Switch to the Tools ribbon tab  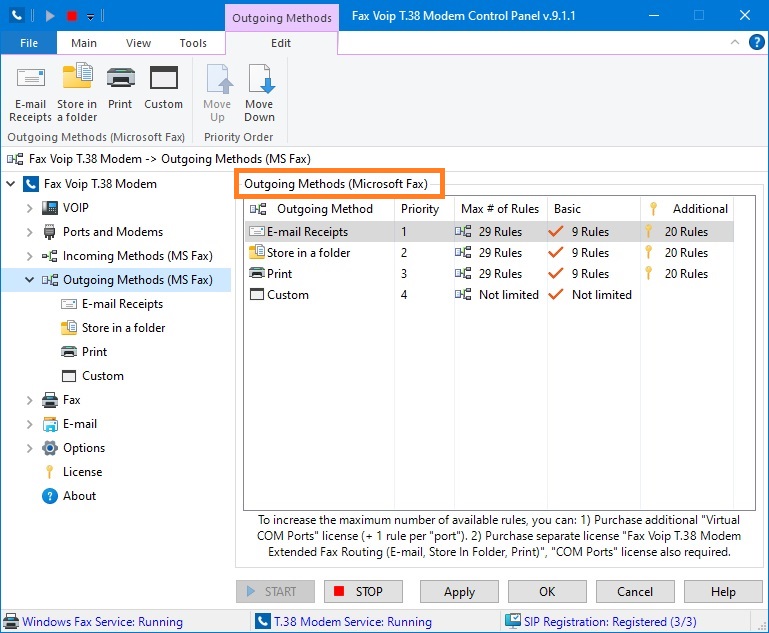point(193,43)
